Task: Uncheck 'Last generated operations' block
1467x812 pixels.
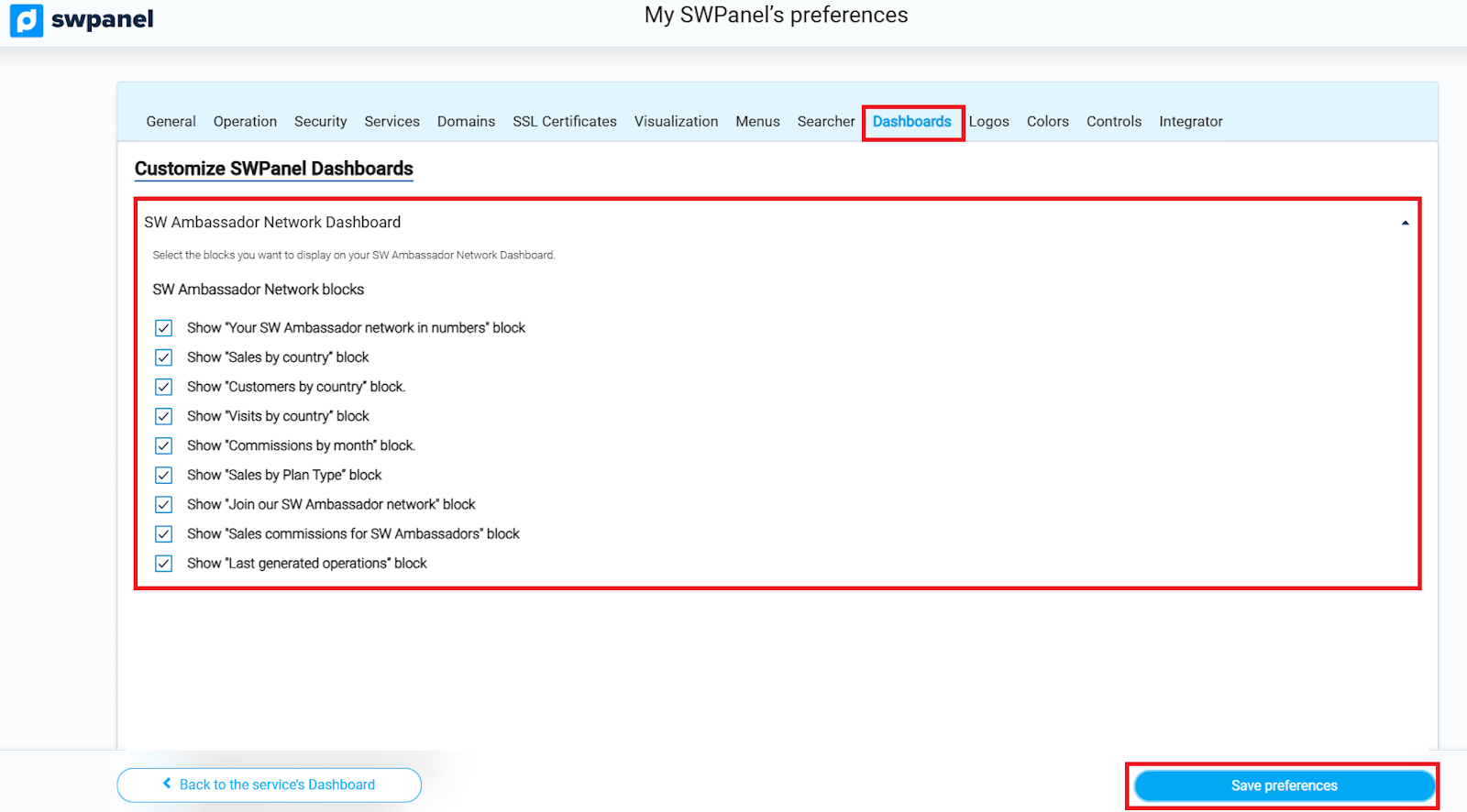Action: 164,564
